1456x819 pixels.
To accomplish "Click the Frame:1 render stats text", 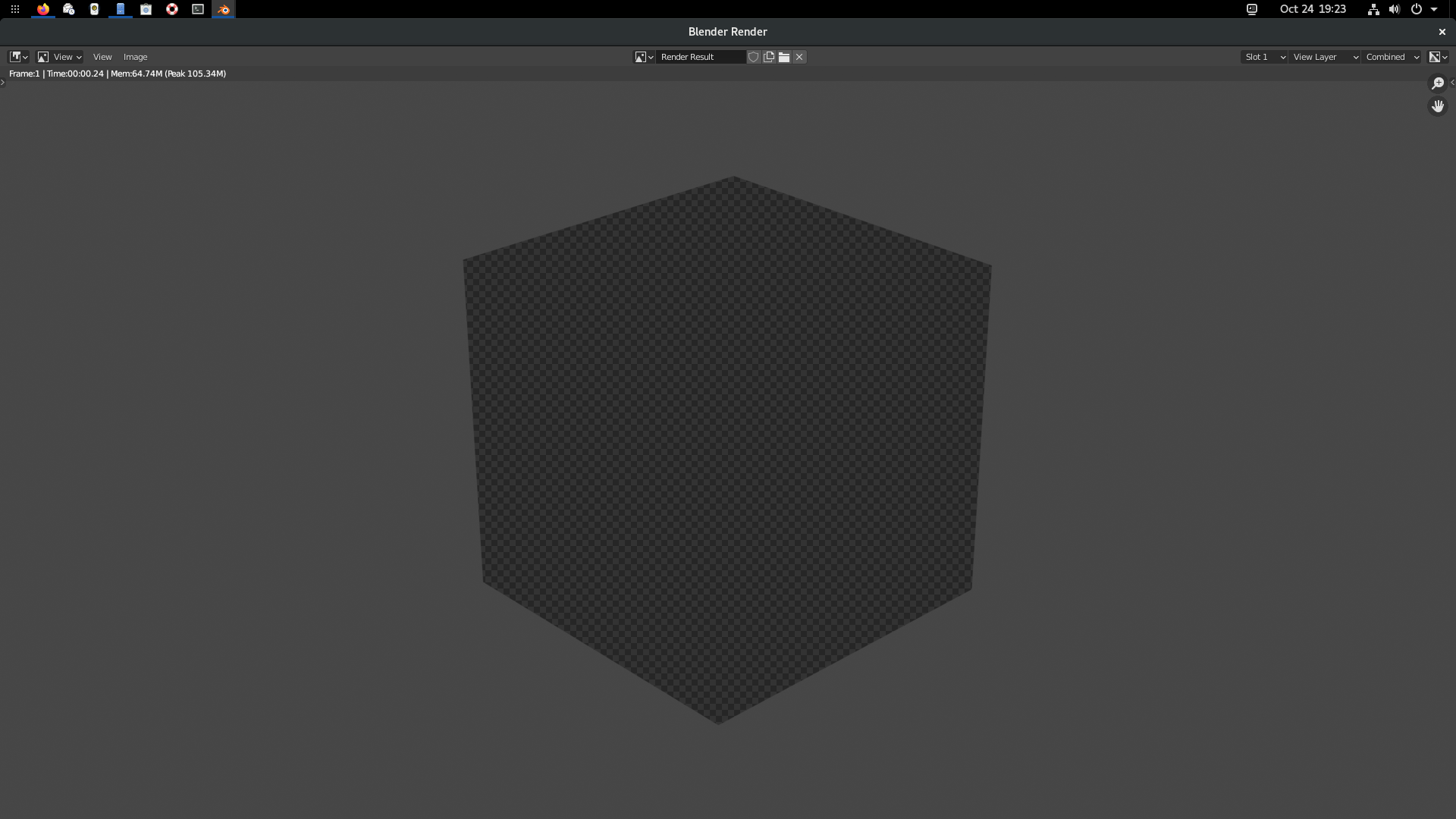I will click(x=118, y=74).
